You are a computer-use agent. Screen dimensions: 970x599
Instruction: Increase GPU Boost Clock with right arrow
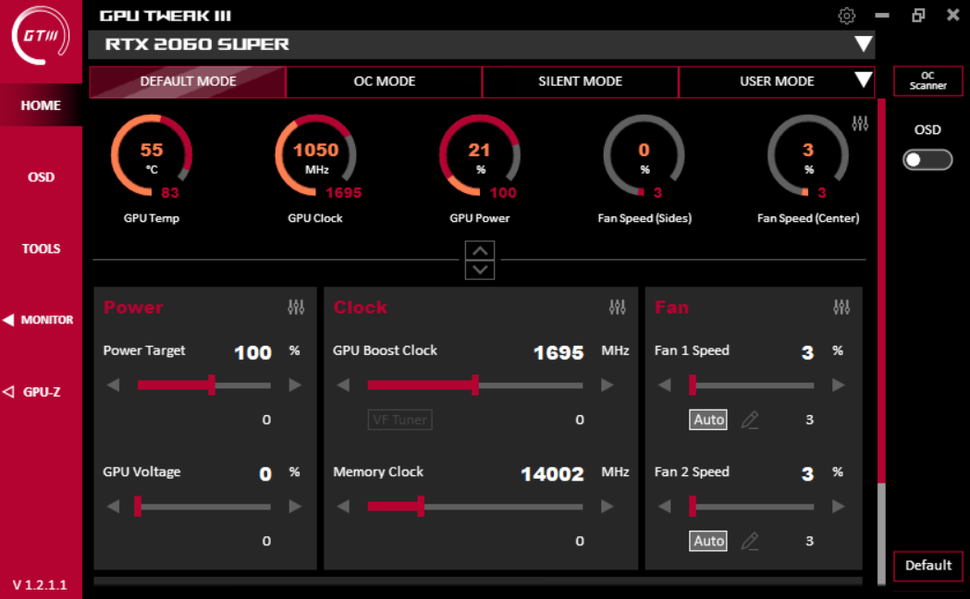coord(607,385)
